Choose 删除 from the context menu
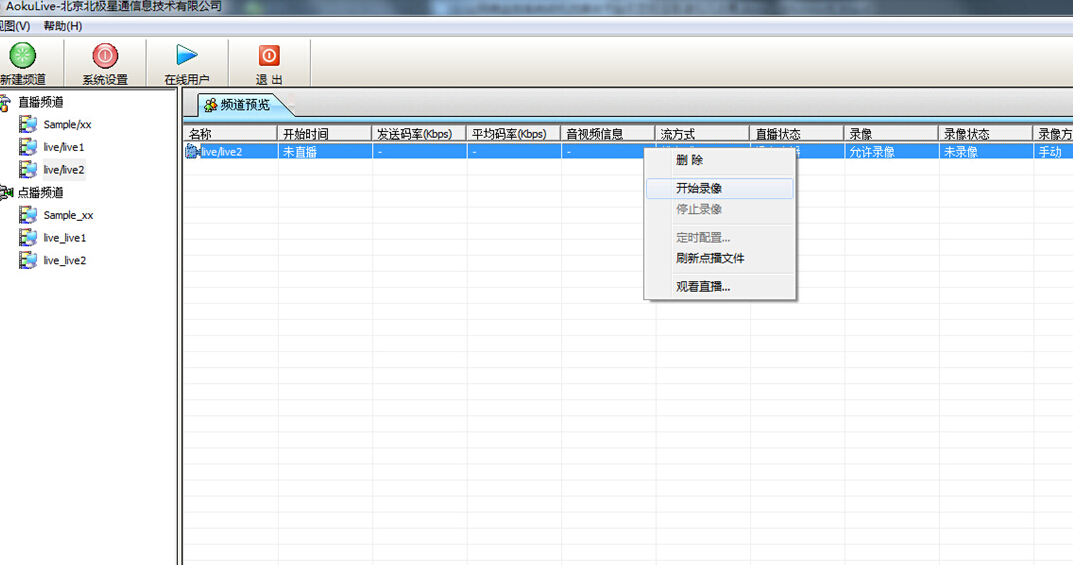Viewport: 1073px width, 565px height. coord(689,160)
